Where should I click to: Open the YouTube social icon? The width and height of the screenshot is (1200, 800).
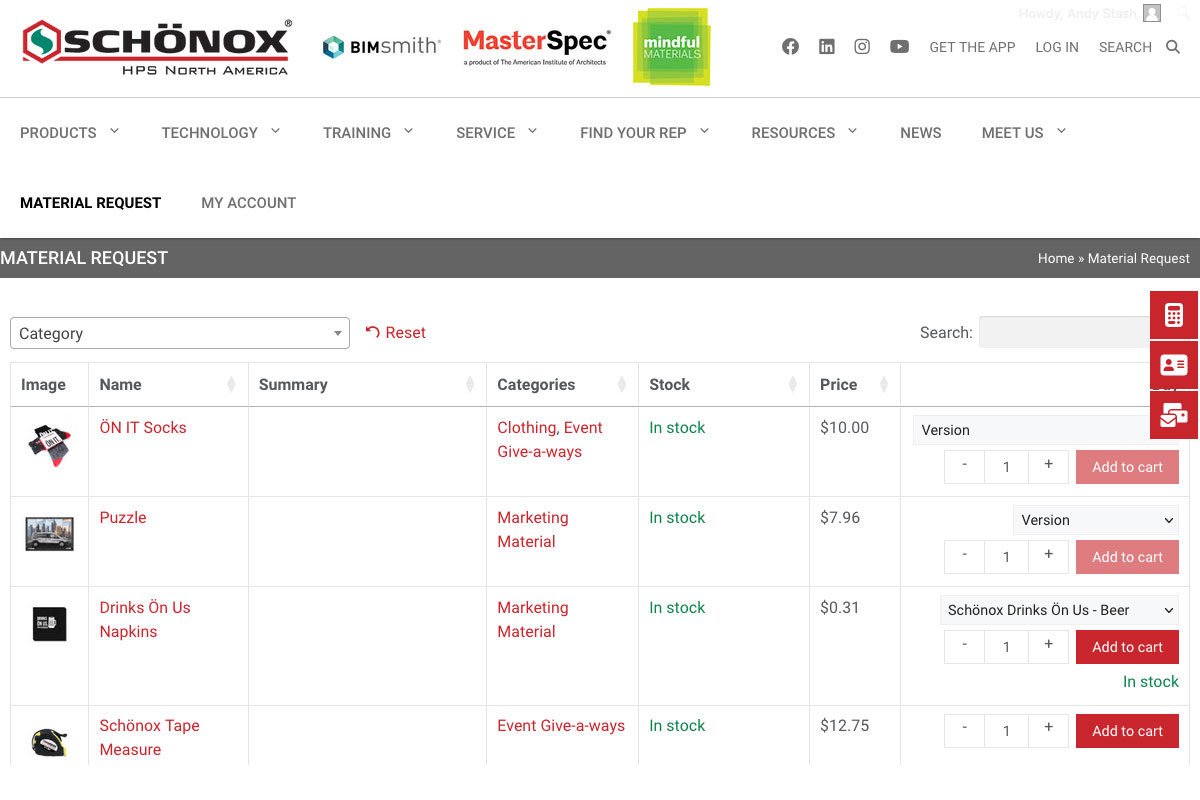pyautogui.click(x=899, y=47)
